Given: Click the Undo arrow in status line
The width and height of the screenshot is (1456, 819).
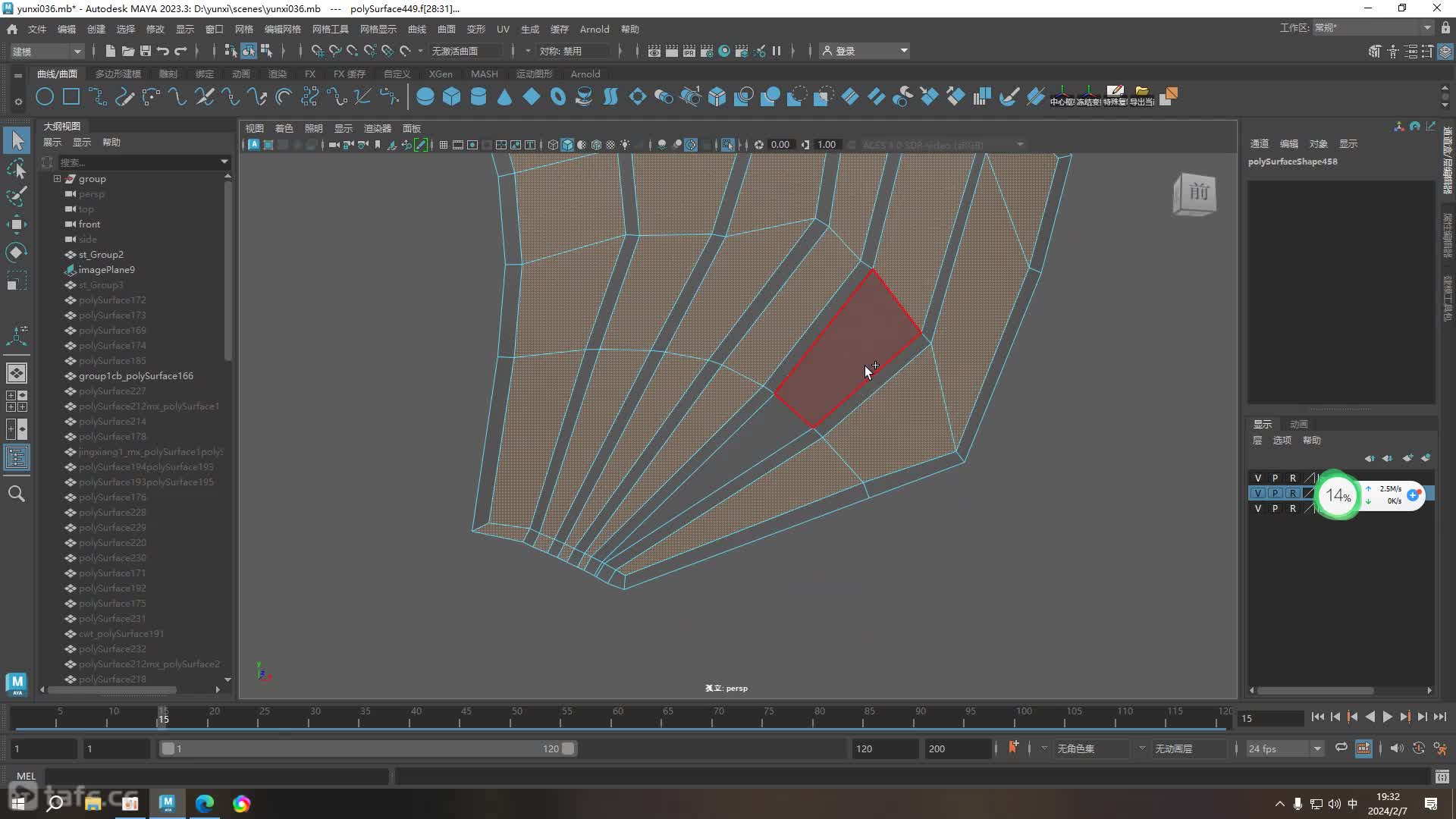Looking at the screenshot, I should (163, 51).
